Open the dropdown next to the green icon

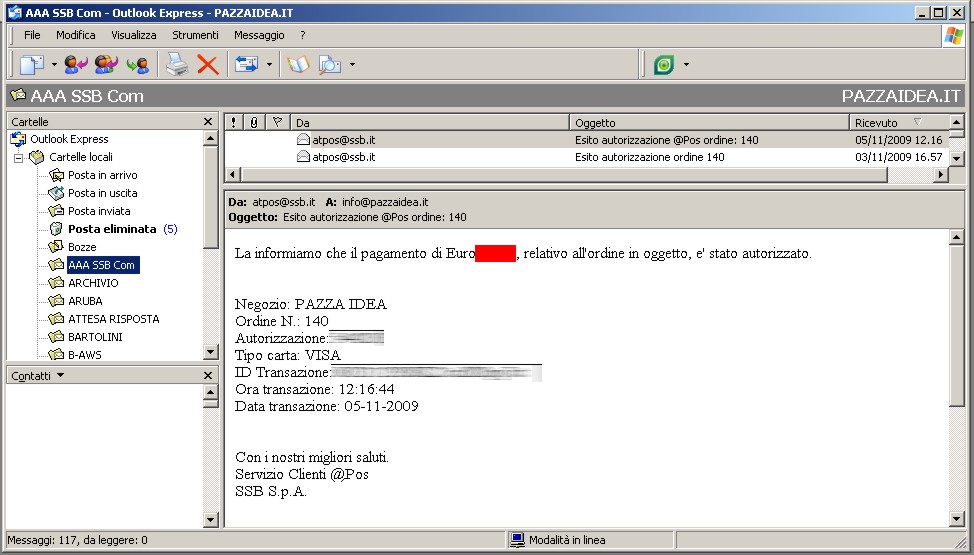686,64
